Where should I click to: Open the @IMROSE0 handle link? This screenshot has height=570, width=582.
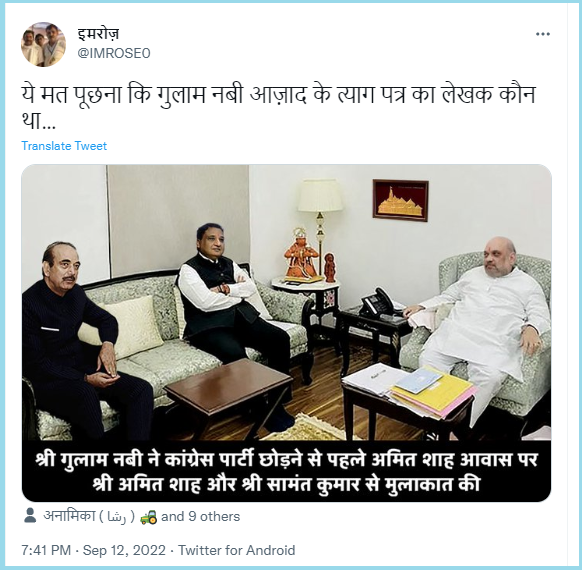click(114, 53)
